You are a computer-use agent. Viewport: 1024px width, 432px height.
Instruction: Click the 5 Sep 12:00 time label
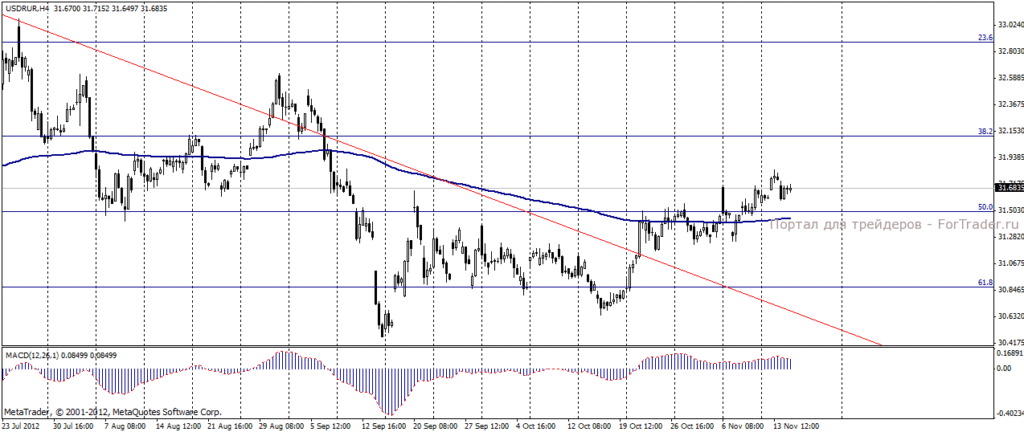click(x=330, y=425)
